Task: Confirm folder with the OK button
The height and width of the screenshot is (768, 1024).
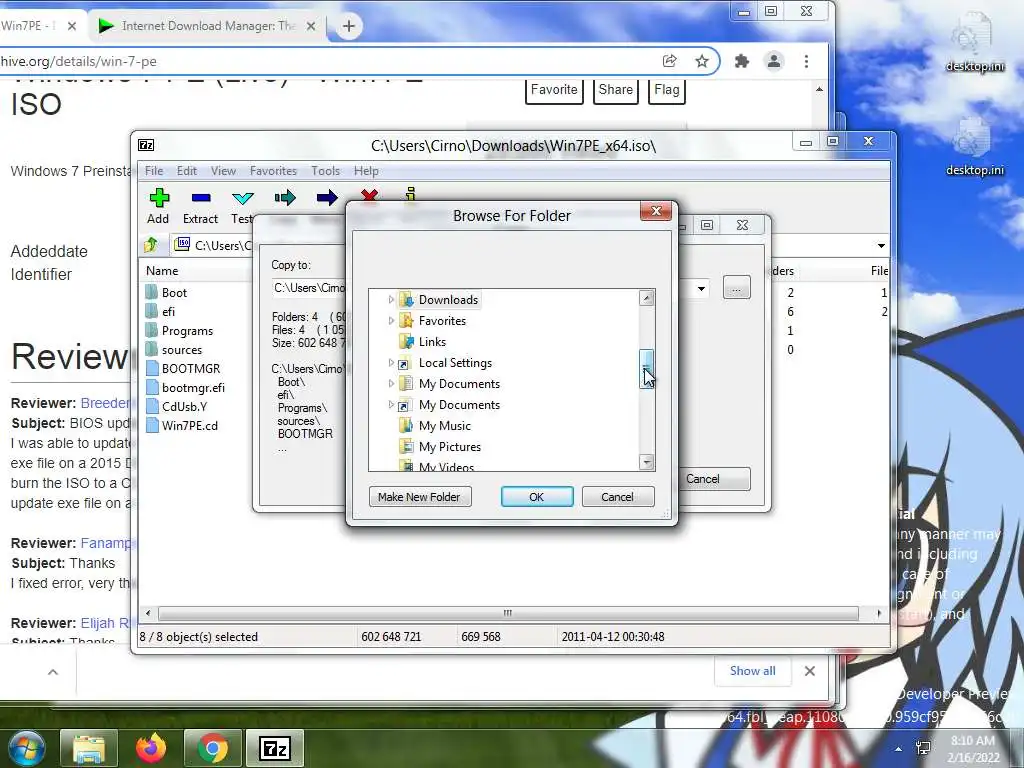Action: point(537,497)
